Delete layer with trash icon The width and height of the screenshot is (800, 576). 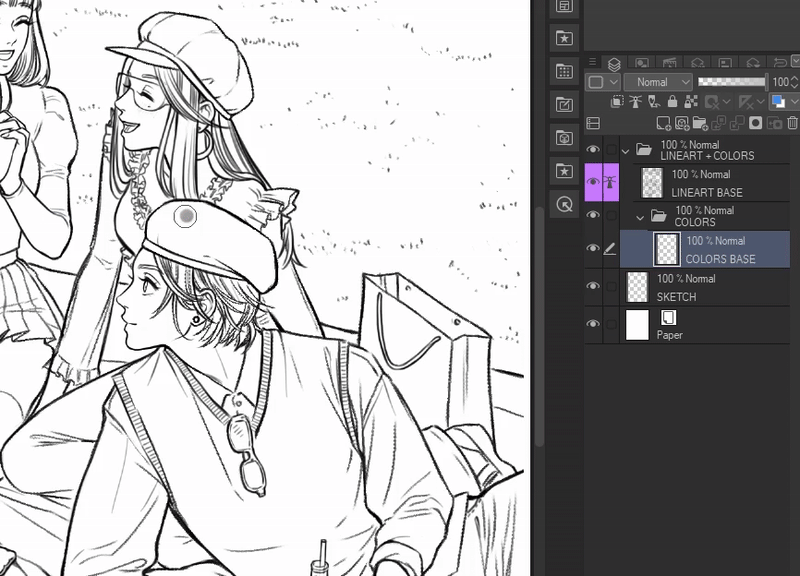(x=792, y=123)
